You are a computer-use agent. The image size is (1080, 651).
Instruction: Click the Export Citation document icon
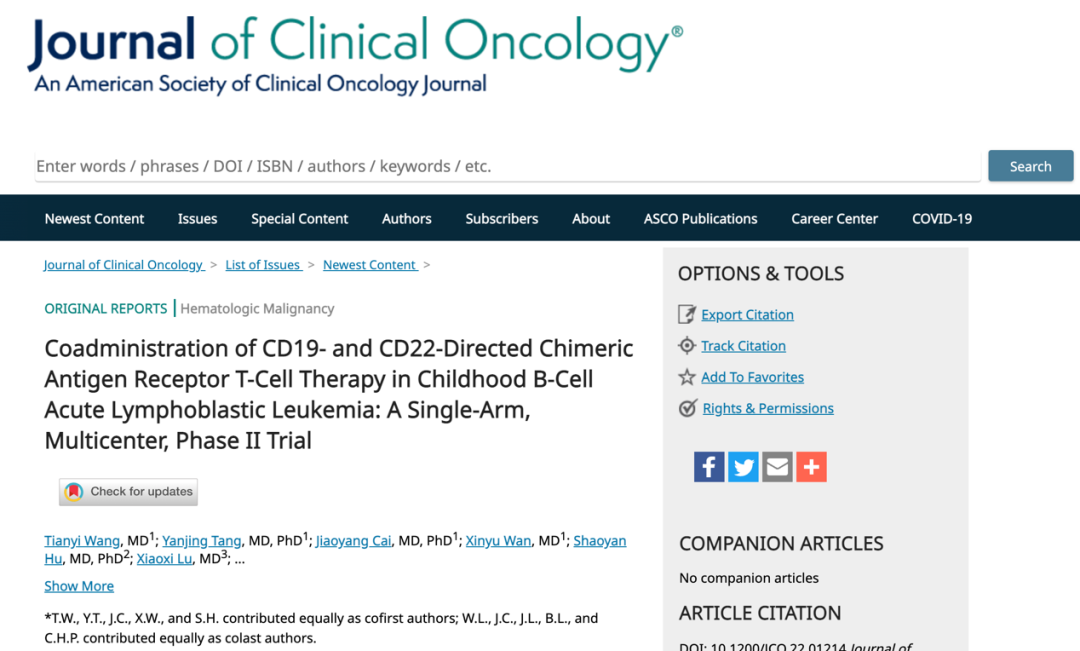687,315
